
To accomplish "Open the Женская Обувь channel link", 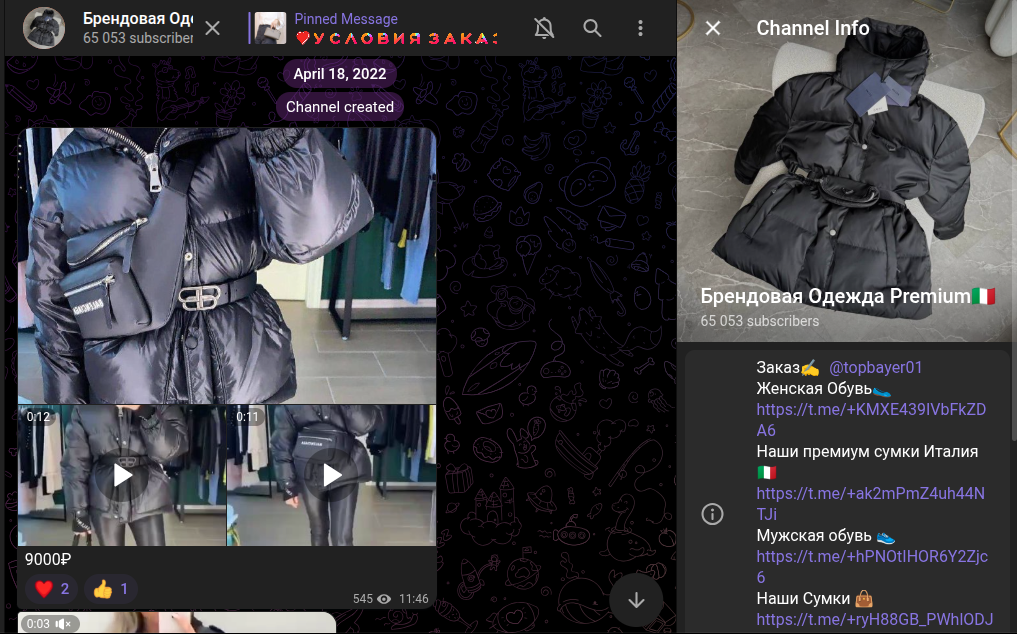I will point(870,419).
